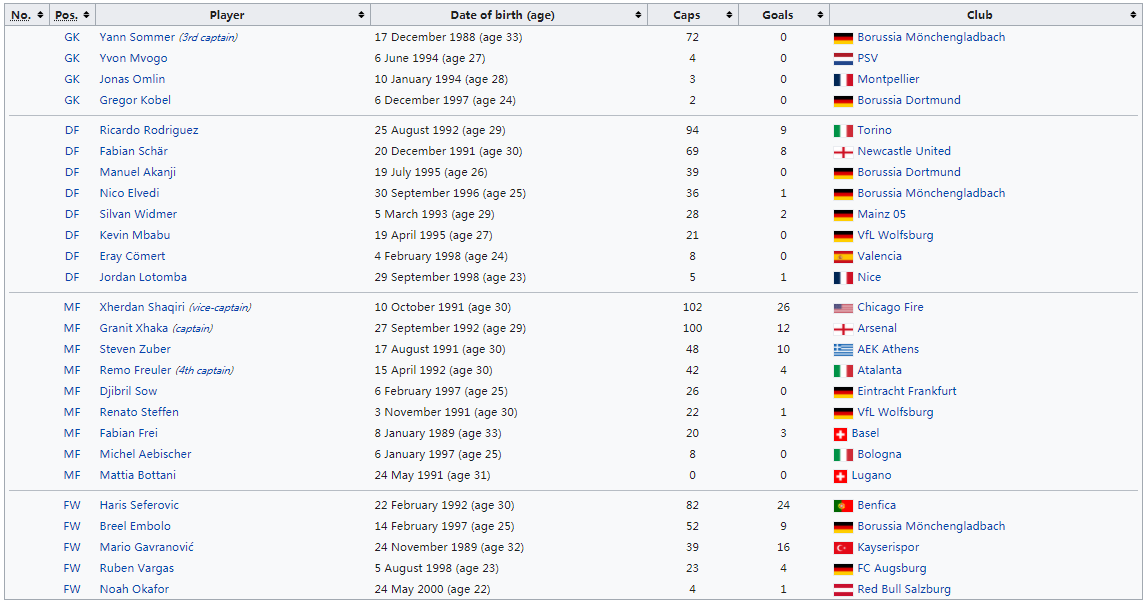Click the Portugal flag icon beside Benfica
The width and height of the screenshot is (1145, 603).
(x=843, y=506)
